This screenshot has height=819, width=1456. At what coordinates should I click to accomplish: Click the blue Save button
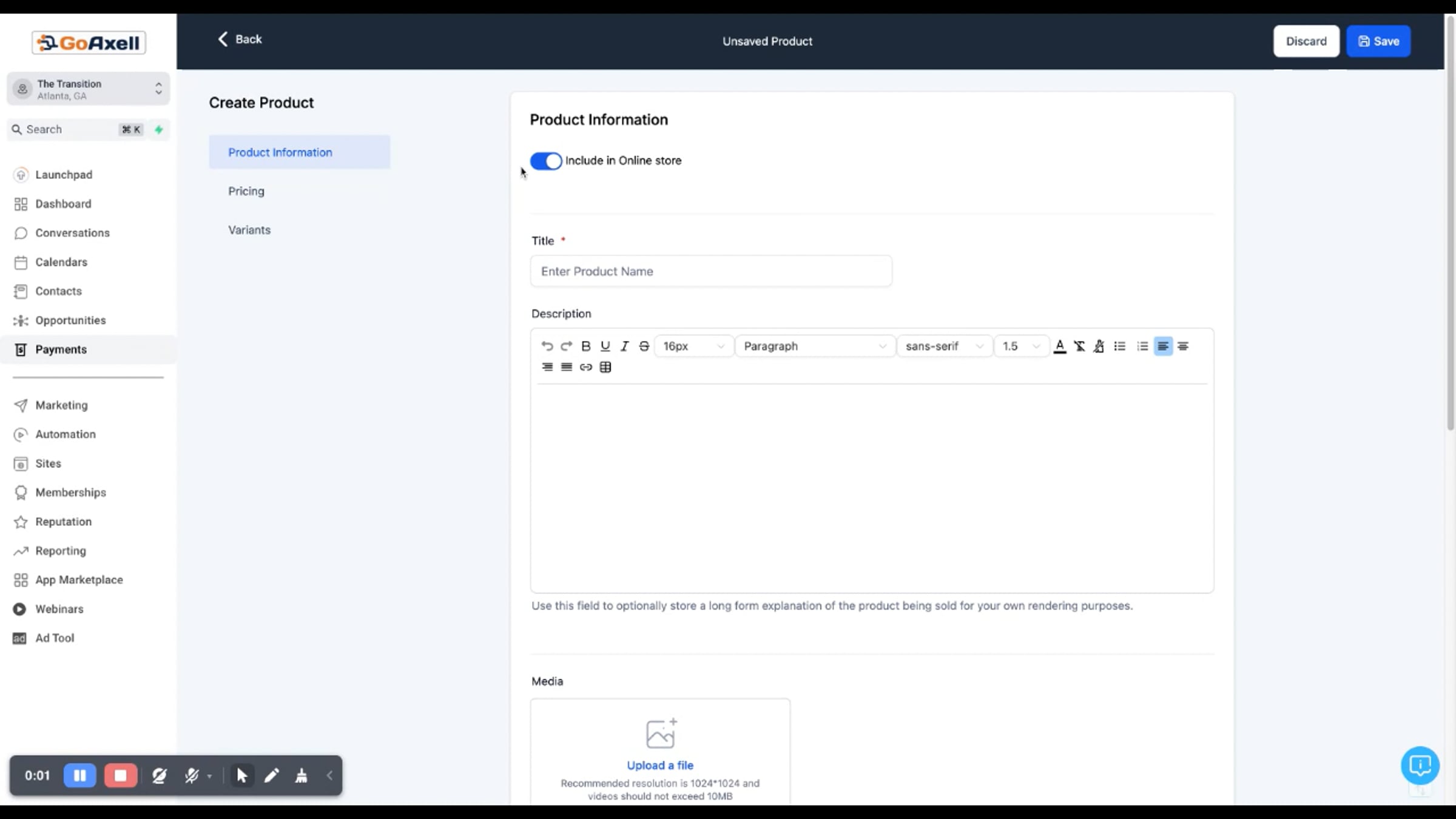tap(1378, 41)
